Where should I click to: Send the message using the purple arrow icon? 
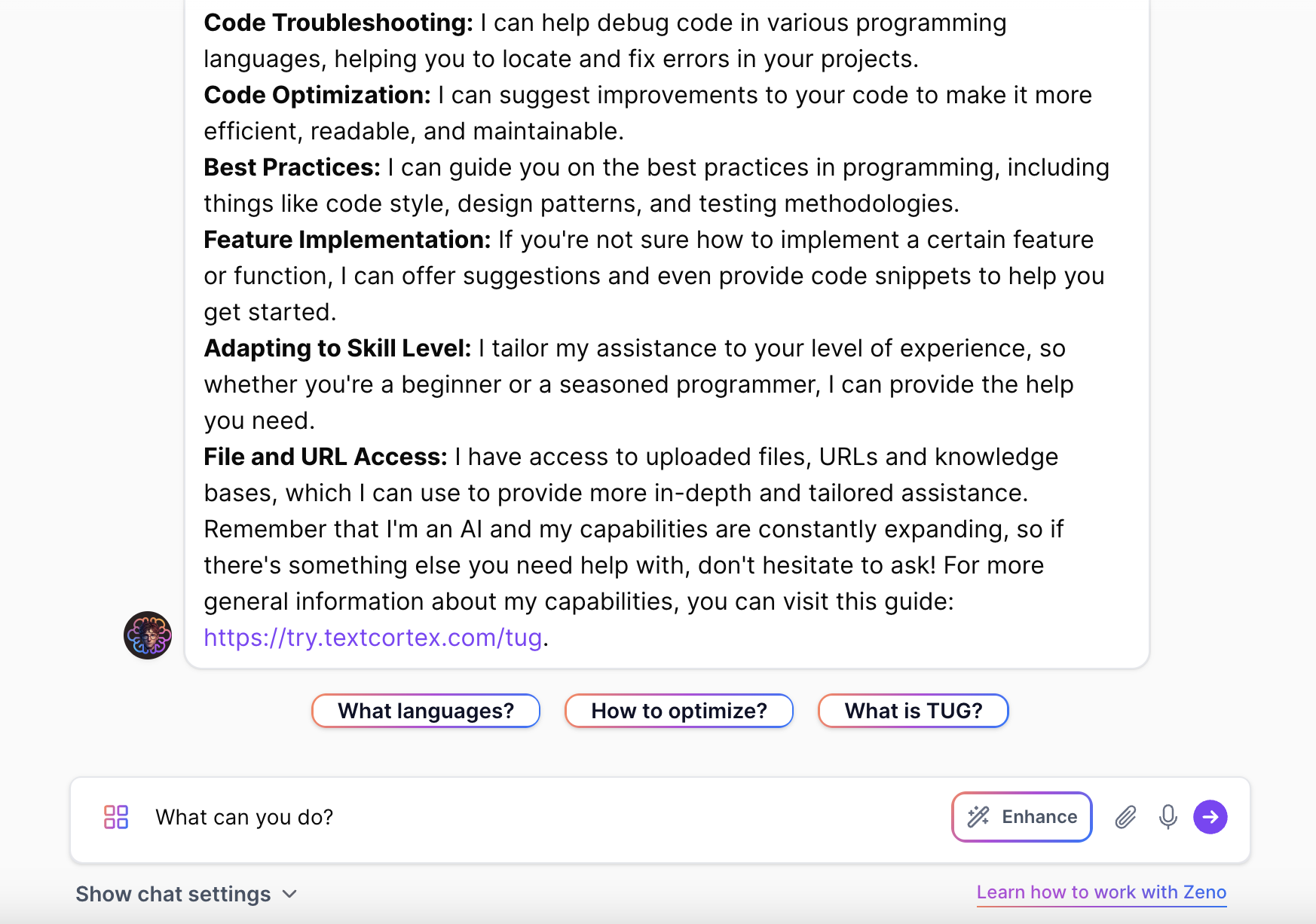coord(1210,816)
